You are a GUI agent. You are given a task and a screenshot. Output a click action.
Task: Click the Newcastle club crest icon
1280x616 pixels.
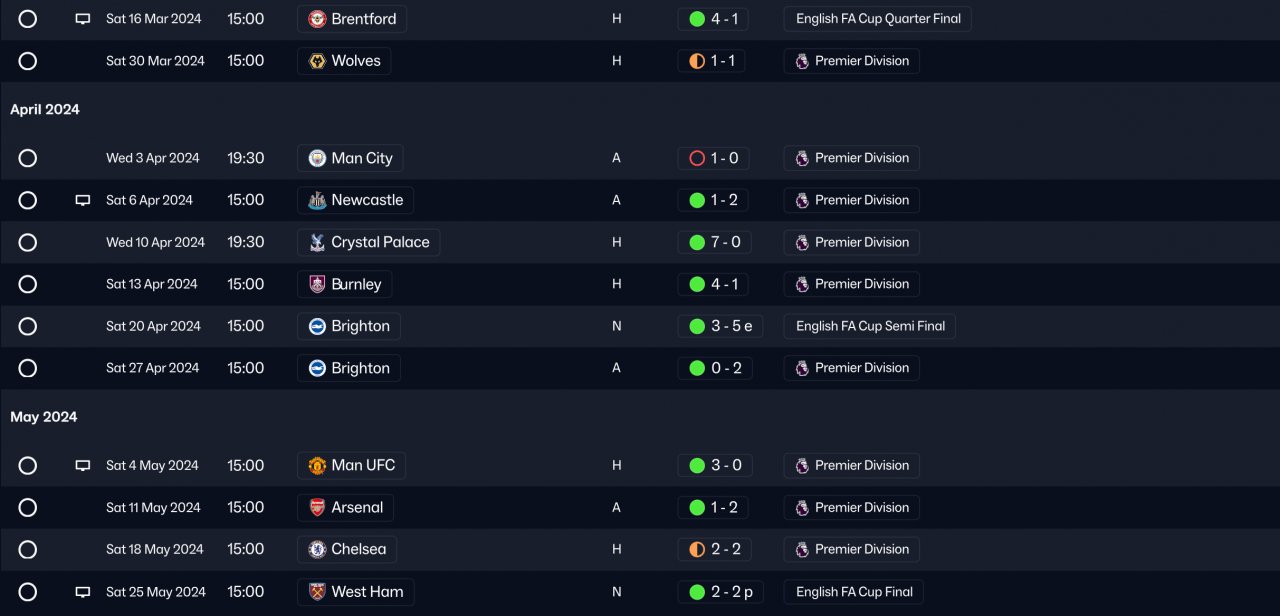[317, 200]
